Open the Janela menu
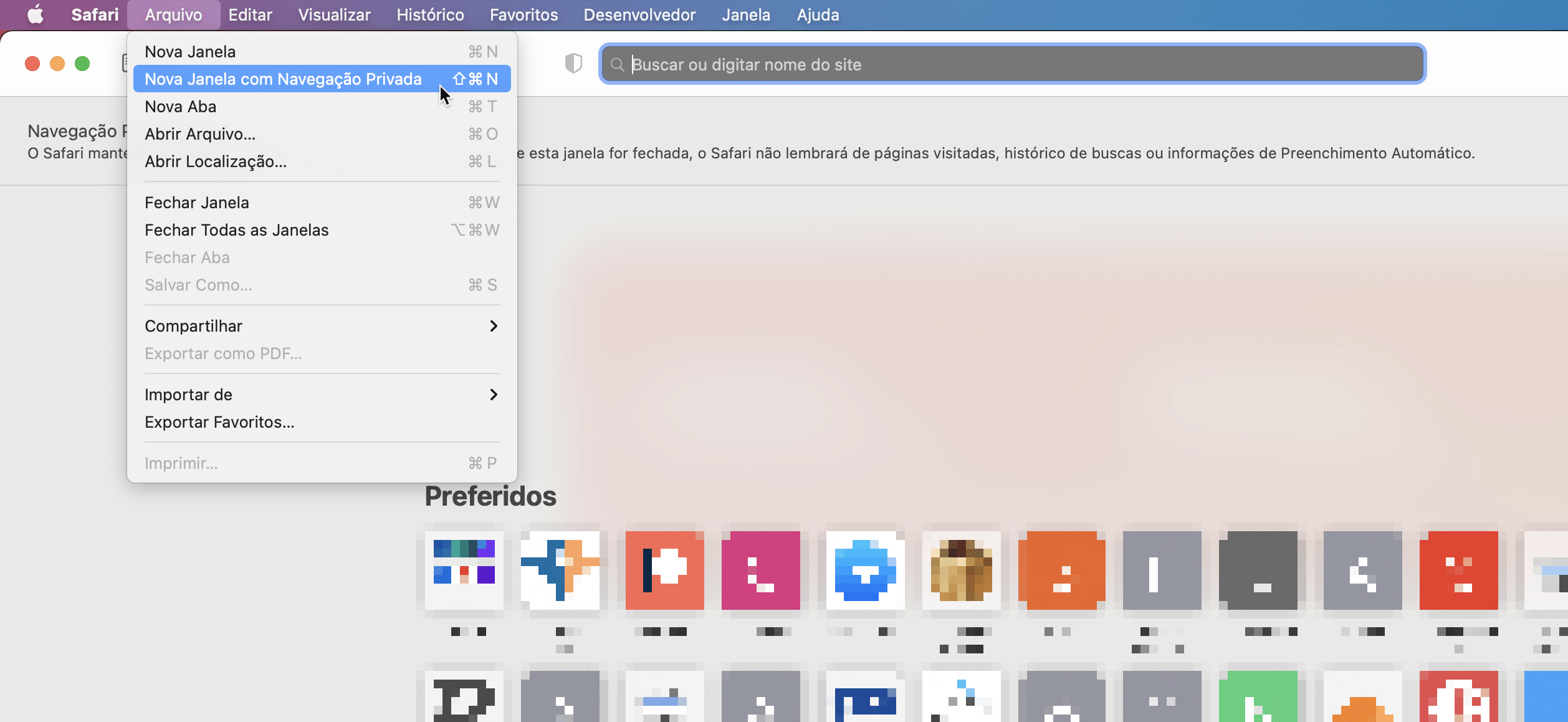1568x722 pixels. pos(746,14)
